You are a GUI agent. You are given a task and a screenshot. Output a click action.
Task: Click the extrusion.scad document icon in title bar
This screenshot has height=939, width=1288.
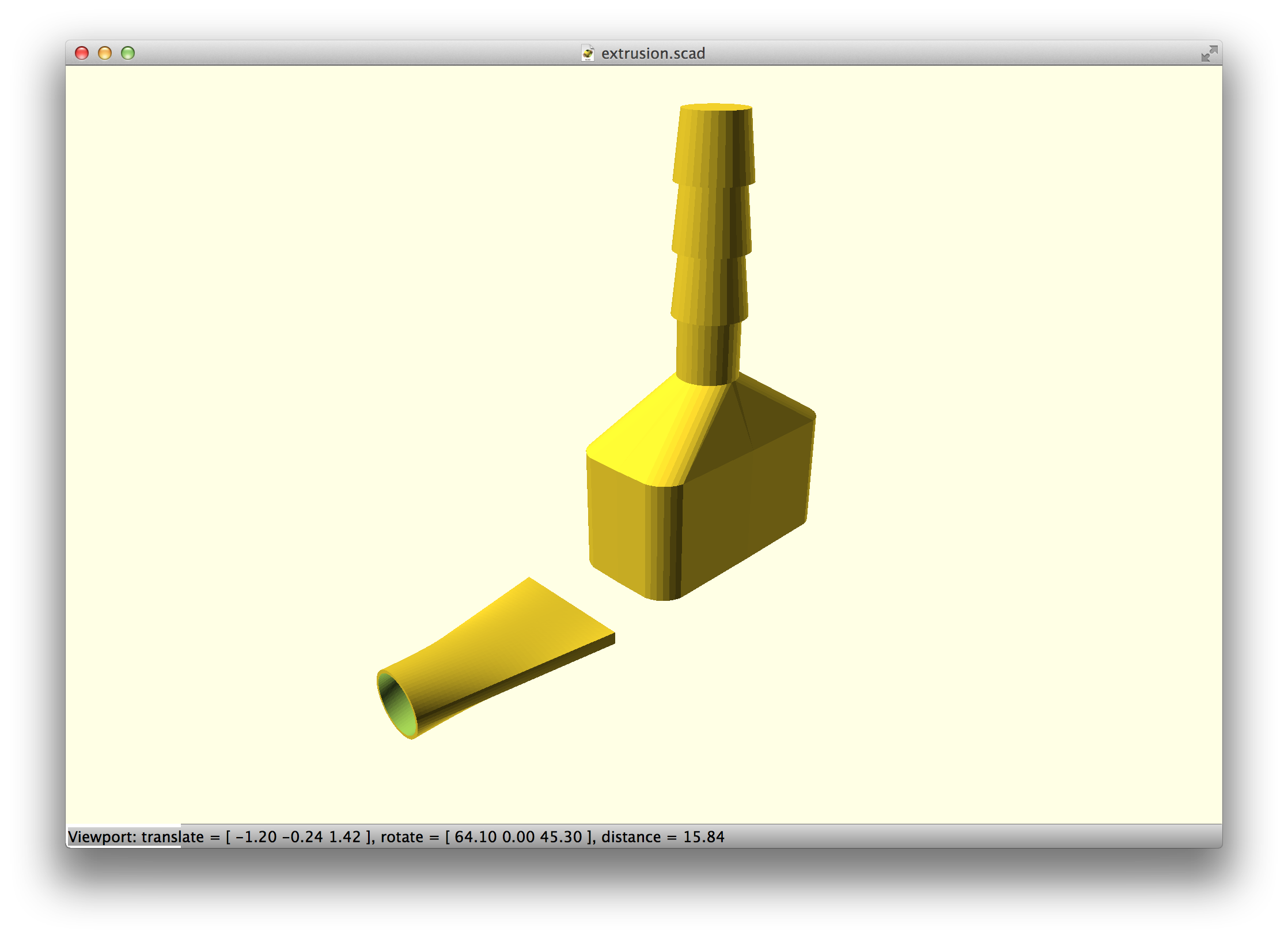coord(588,53)
